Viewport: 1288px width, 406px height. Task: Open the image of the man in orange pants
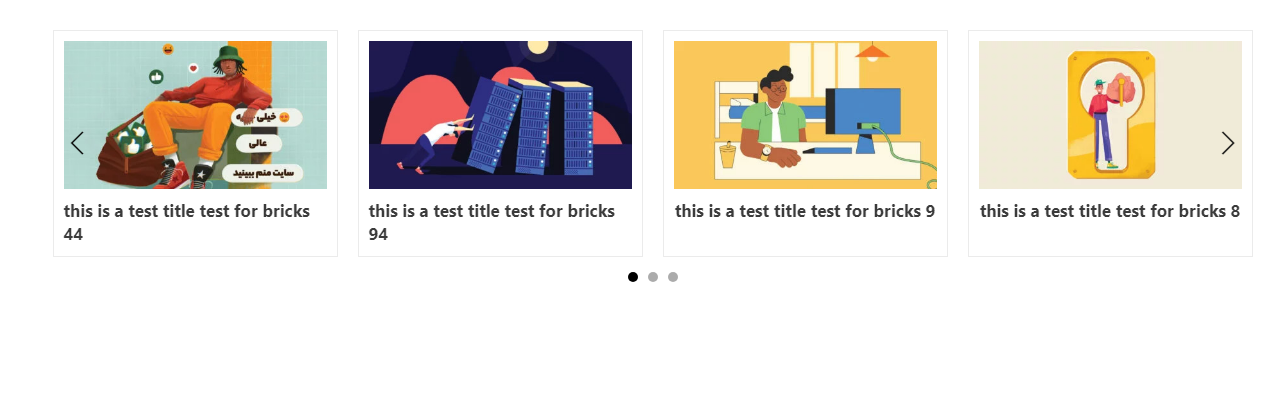pos(195,115)
